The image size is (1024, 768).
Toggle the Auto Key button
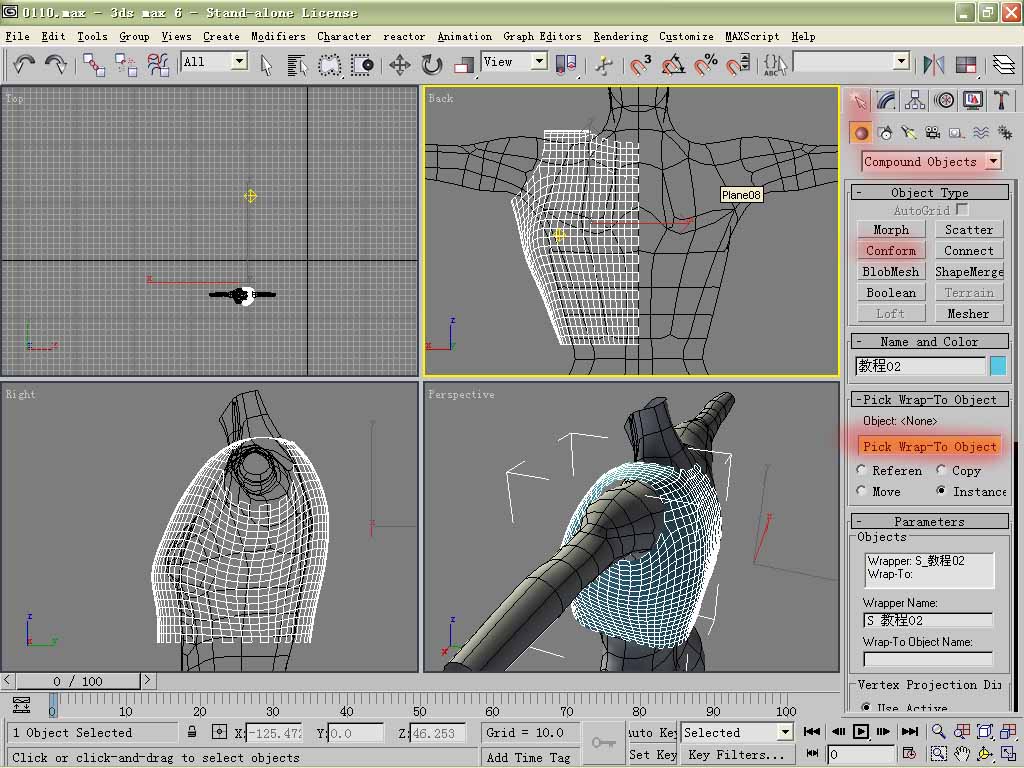click(652, 733)
